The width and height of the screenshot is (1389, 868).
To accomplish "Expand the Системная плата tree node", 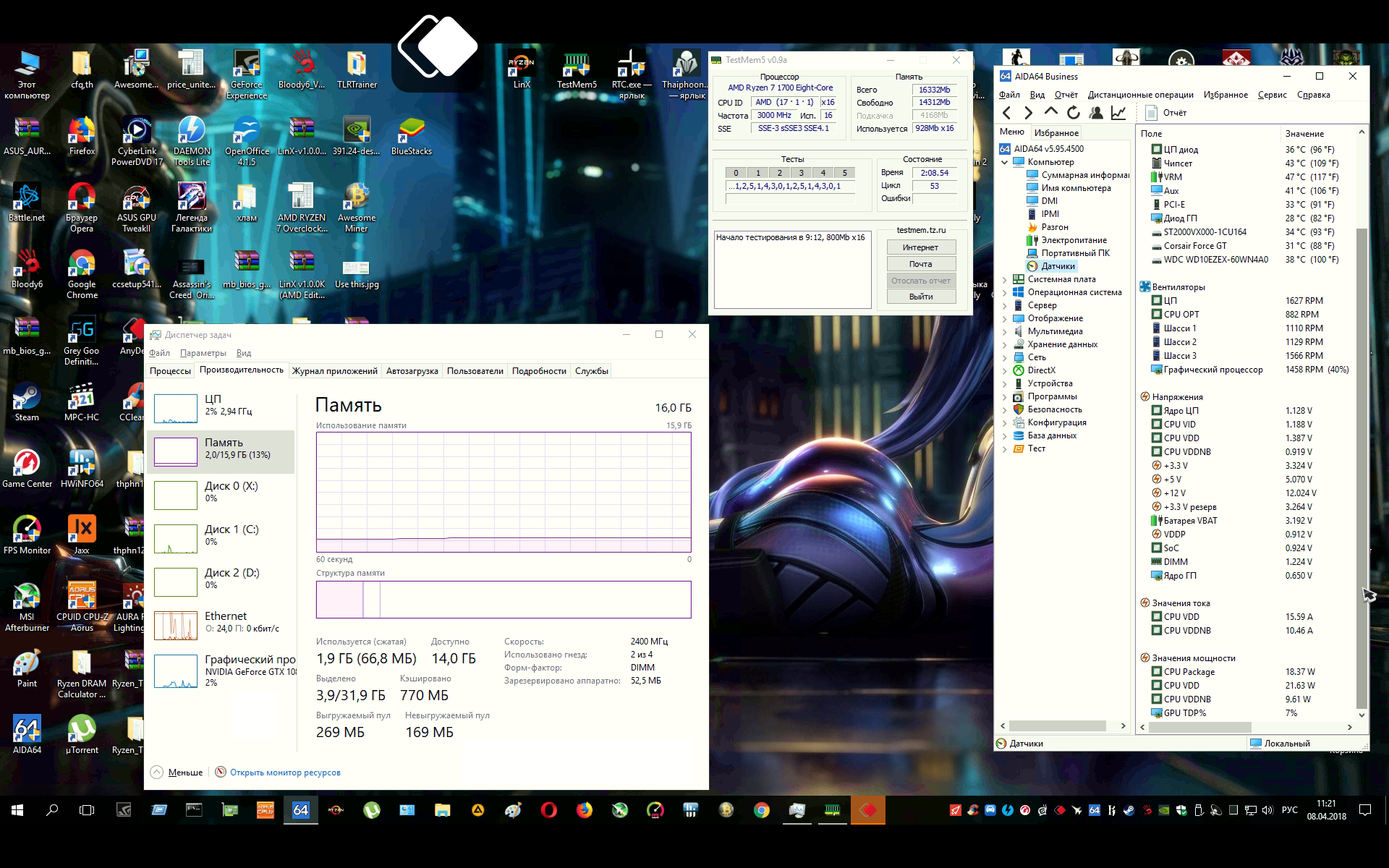I will coord(1005,279).
